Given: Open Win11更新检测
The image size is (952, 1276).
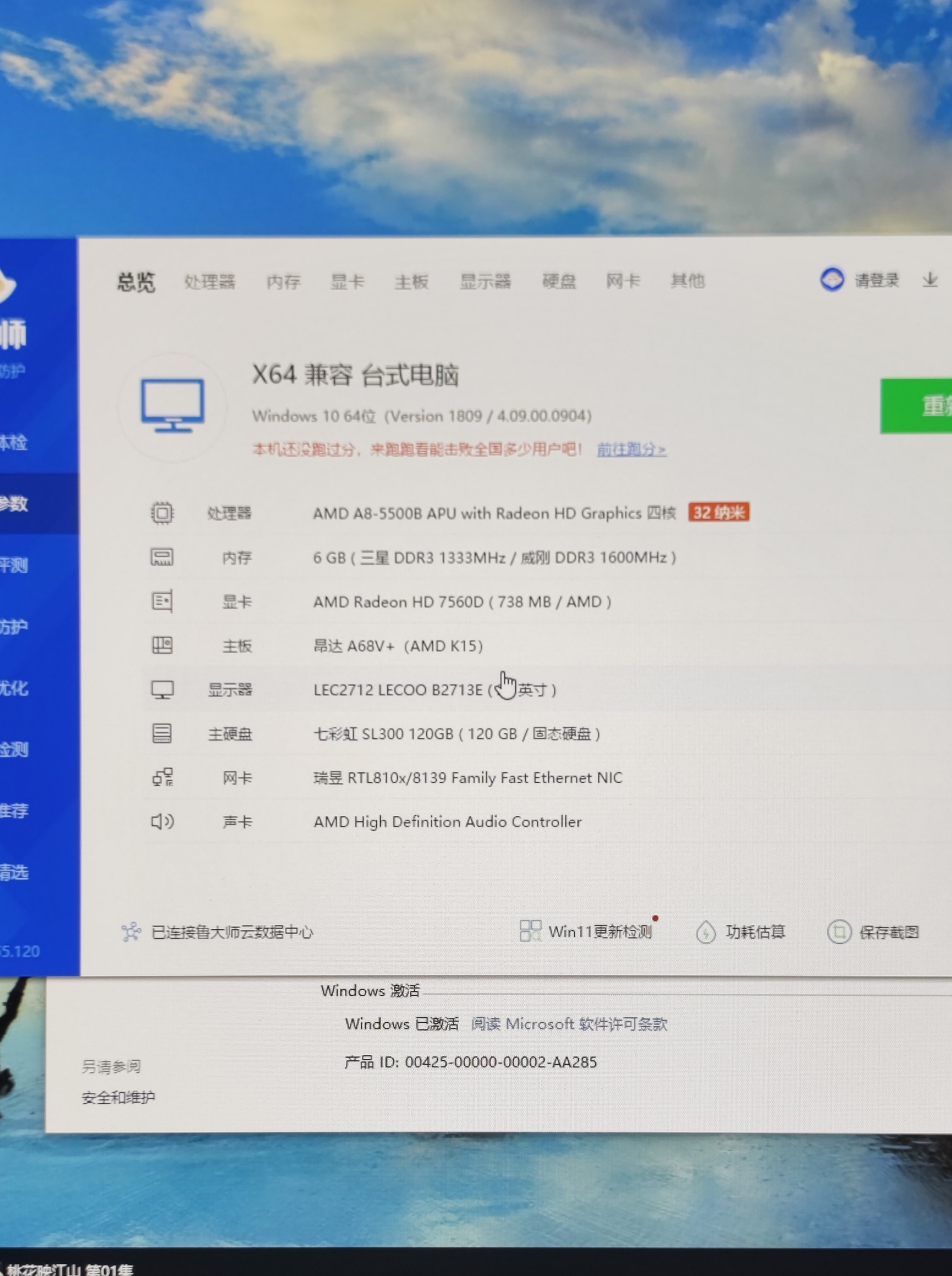Looking at the screenshot, I should [600, 931].
